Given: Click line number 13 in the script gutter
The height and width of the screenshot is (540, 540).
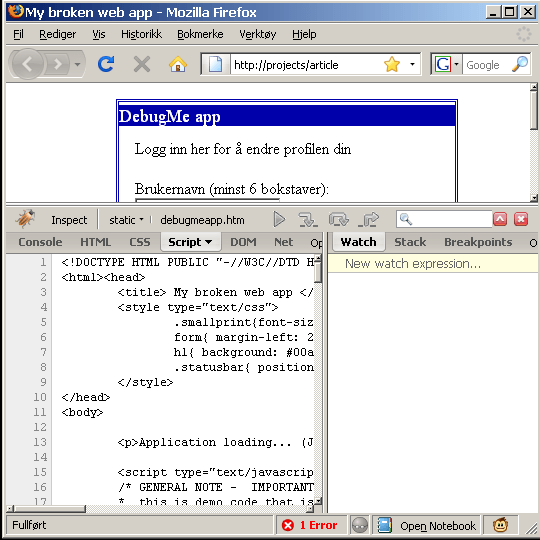Looking at the screenshot, I should 40,442.
